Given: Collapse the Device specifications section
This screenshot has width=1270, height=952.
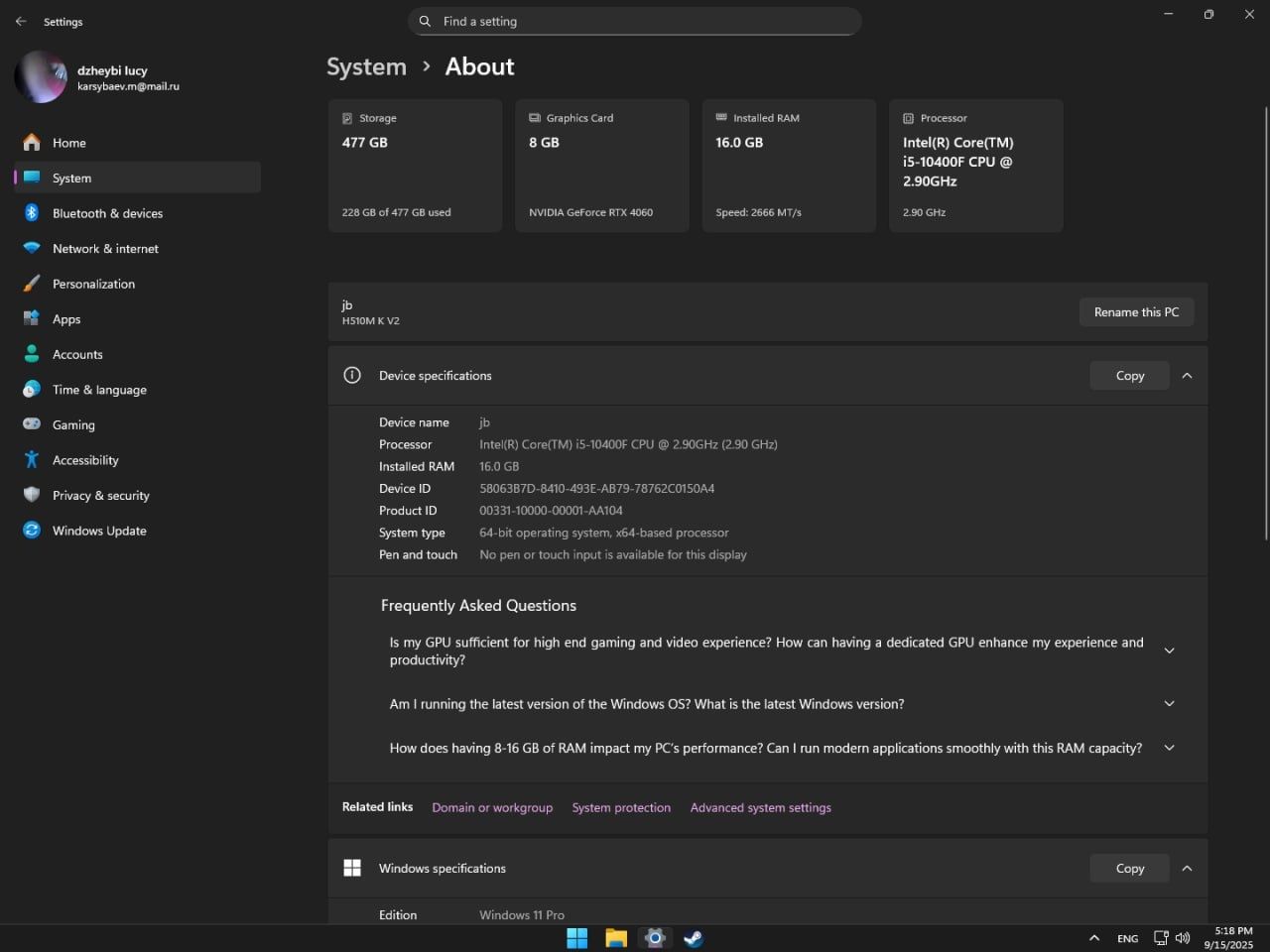Looking at the screenshot, I should pyautogui.click(x=1187, y=375).
